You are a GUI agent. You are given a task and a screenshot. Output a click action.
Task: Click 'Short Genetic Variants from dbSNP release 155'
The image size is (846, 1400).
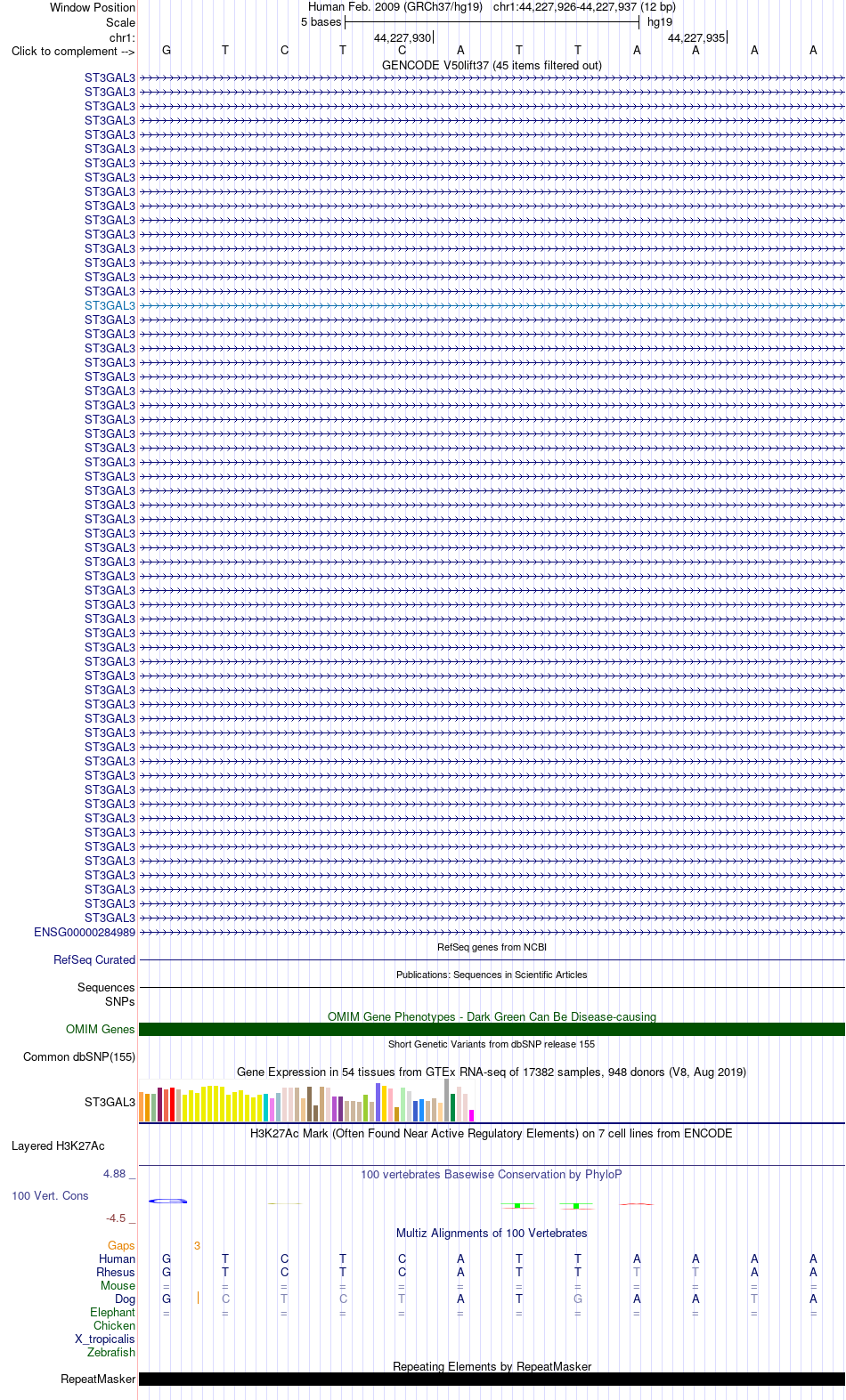492,1044
